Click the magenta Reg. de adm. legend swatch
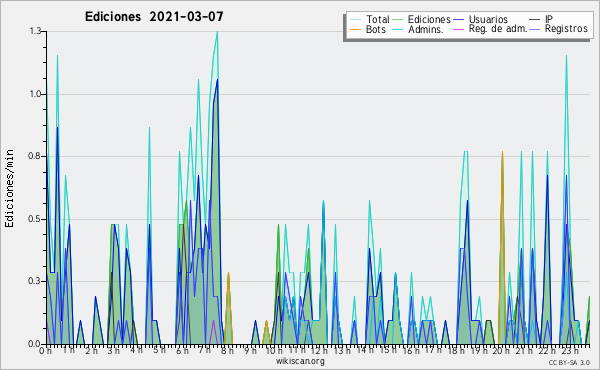The width and height of the screenshot is (600, 370). pyautogui.click(x=458, y=30)
